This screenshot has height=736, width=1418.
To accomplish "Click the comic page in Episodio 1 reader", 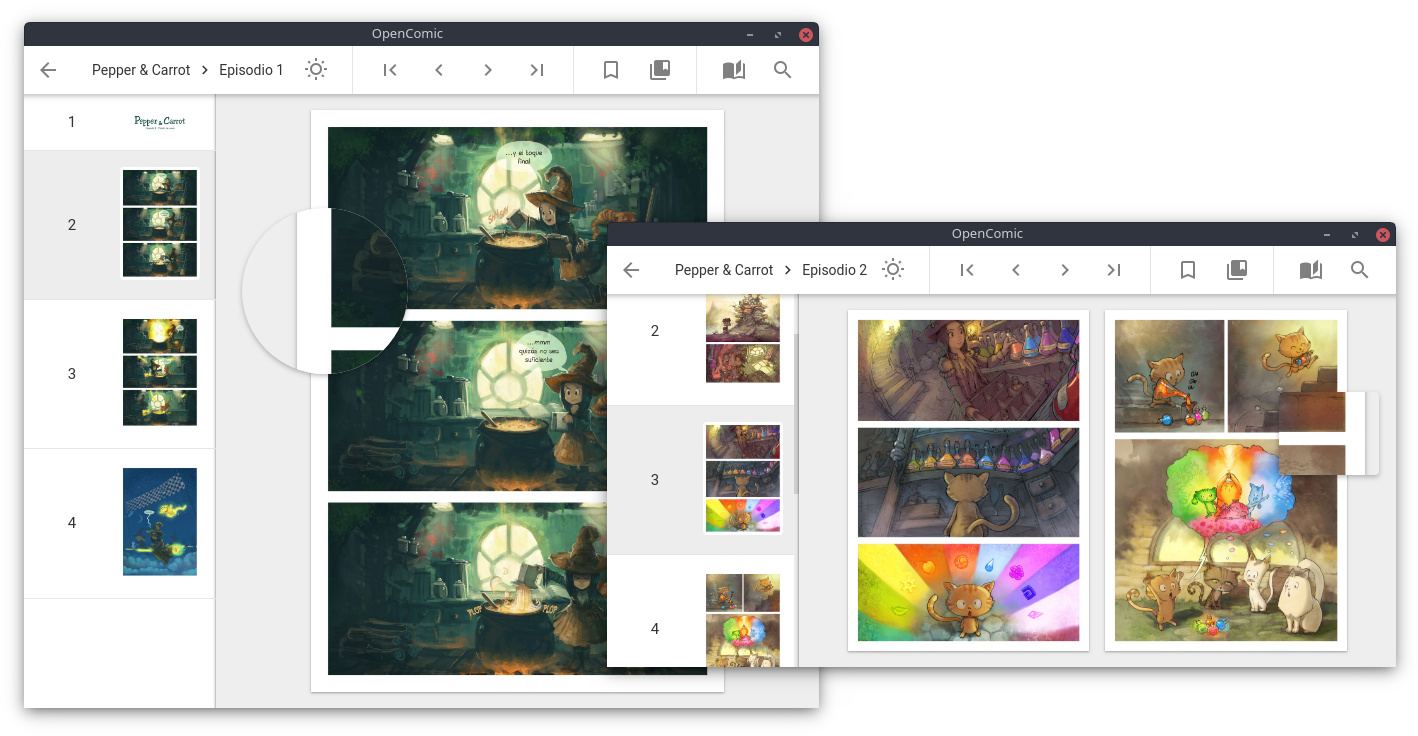I will coord(517,401).
